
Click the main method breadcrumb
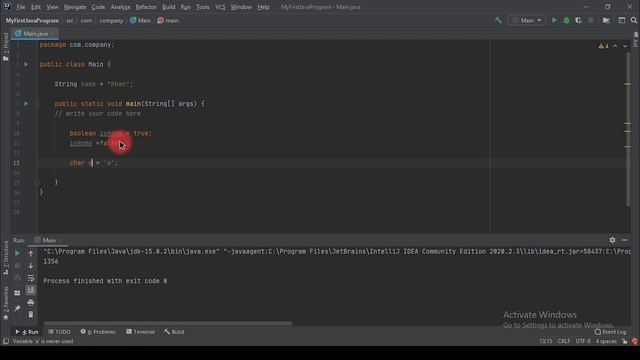[x=168, y=20]
